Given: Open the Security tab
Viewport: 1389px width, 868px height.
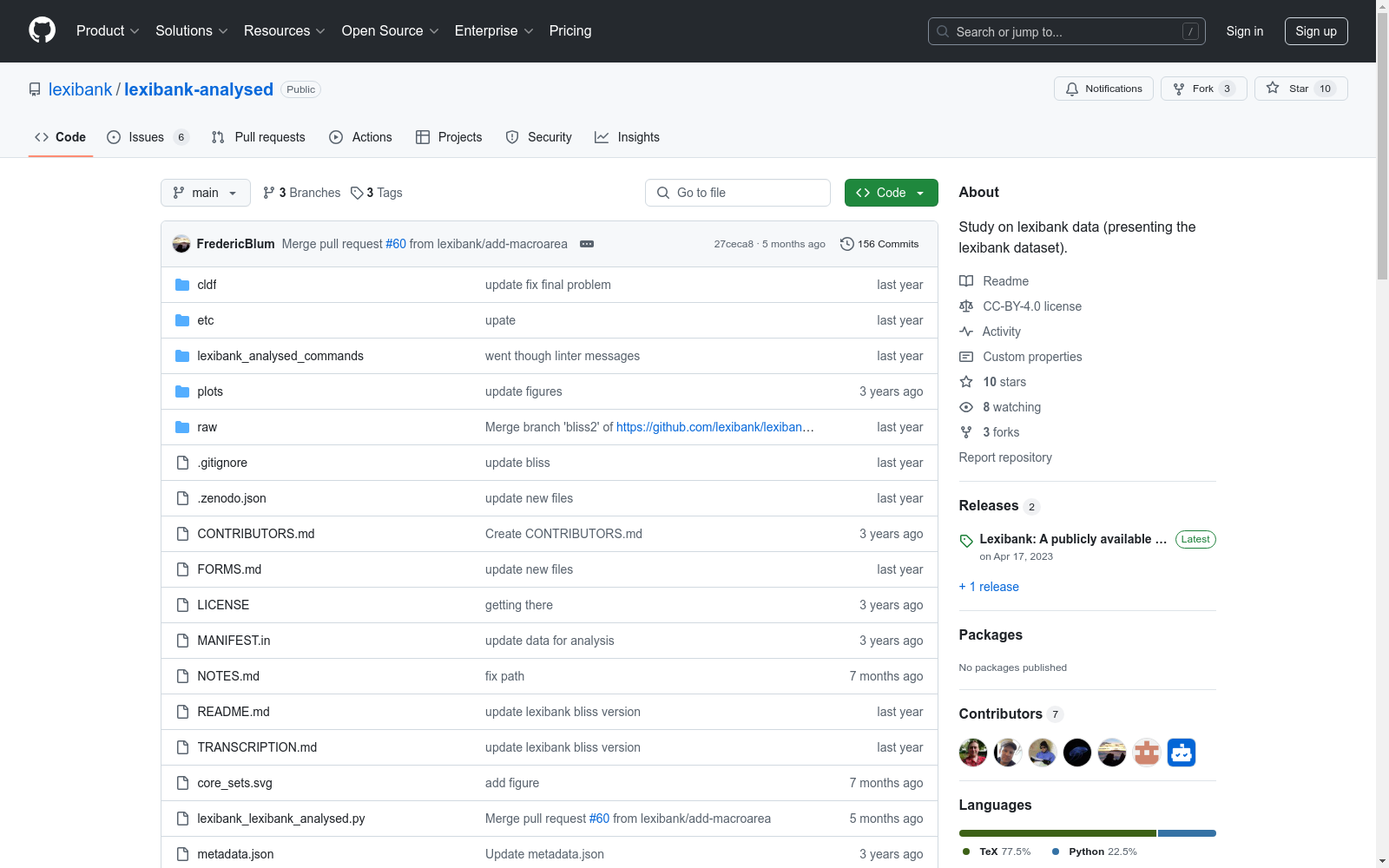Looking at the screenshot, I should pos(539,137).
